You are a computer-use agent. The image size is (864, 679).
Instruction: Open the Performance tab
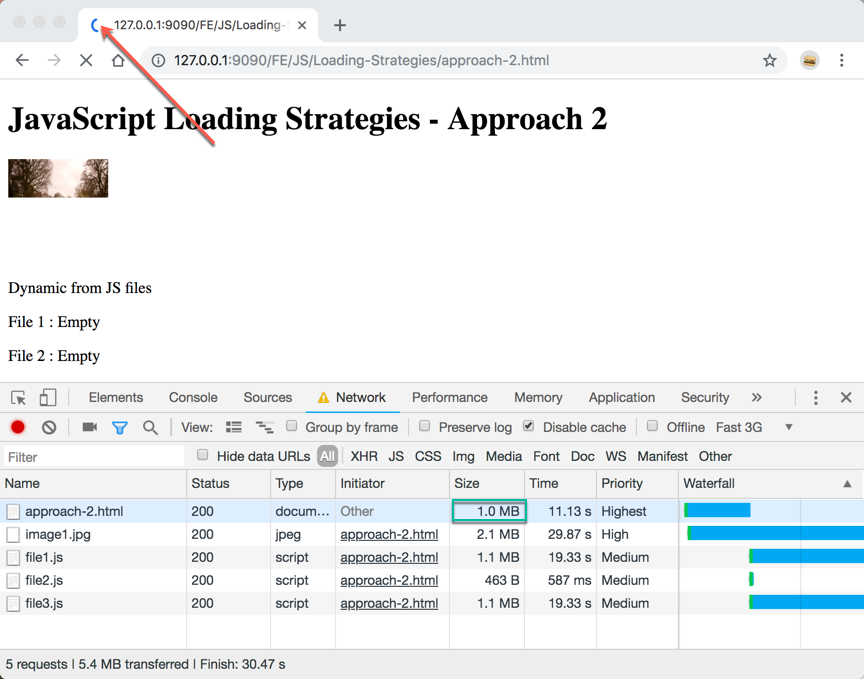450,397
